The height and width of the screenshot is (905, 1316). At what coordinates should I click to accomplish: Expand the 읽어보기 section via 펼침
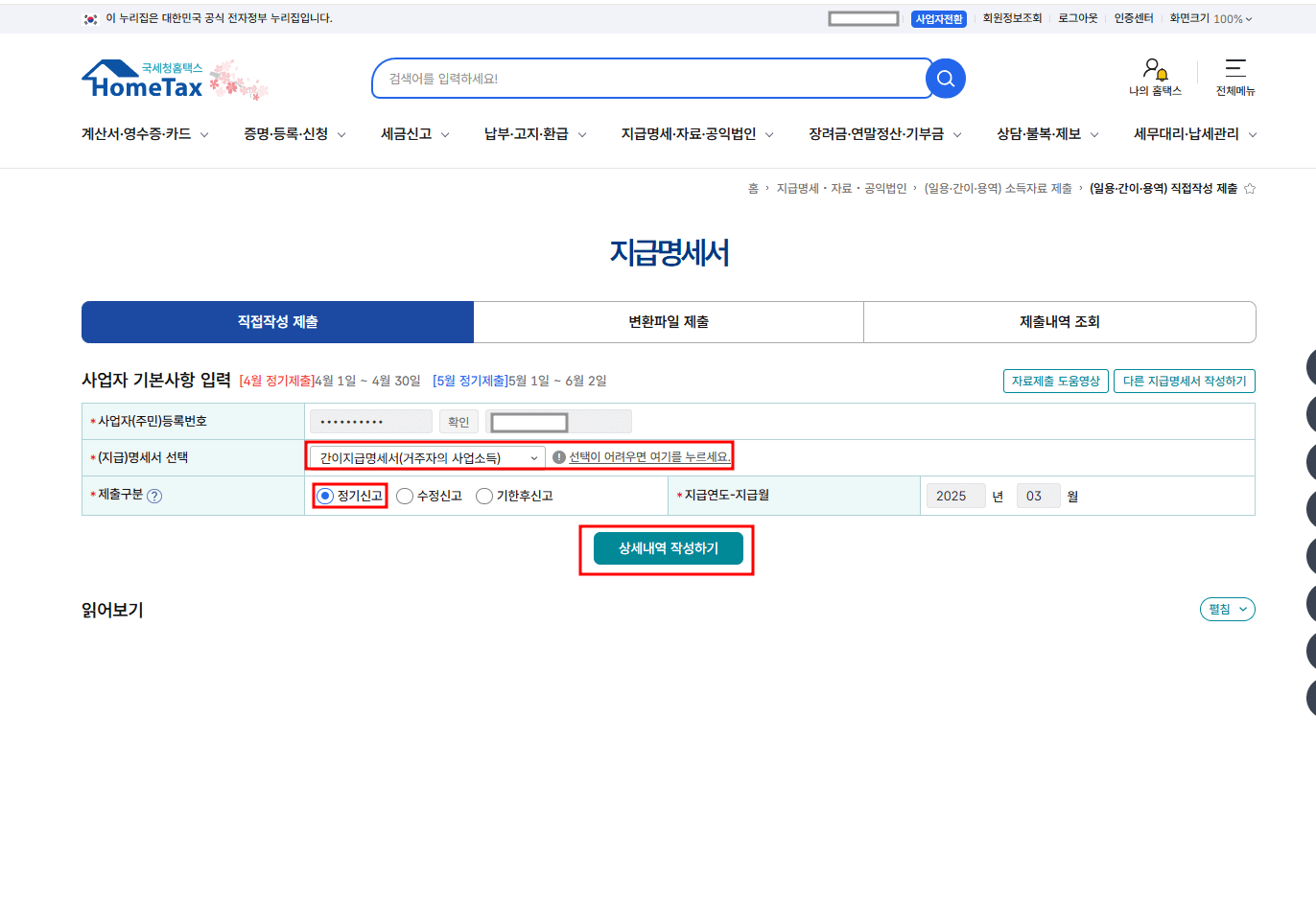point(1226,609)
